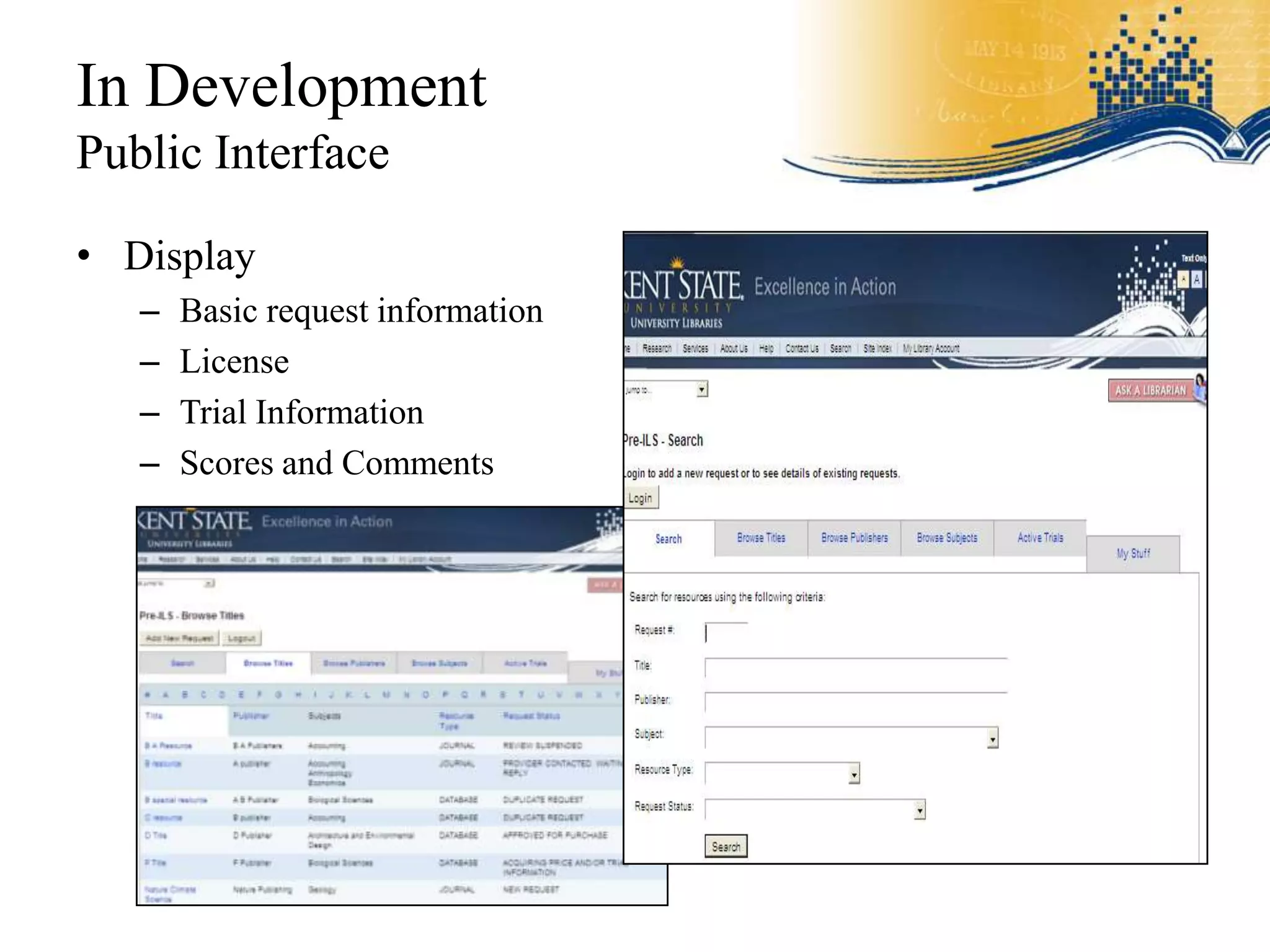1270x952 pixels.
Task: Open Site Index in the Search page navigation
Action: [x=877, y=348]
